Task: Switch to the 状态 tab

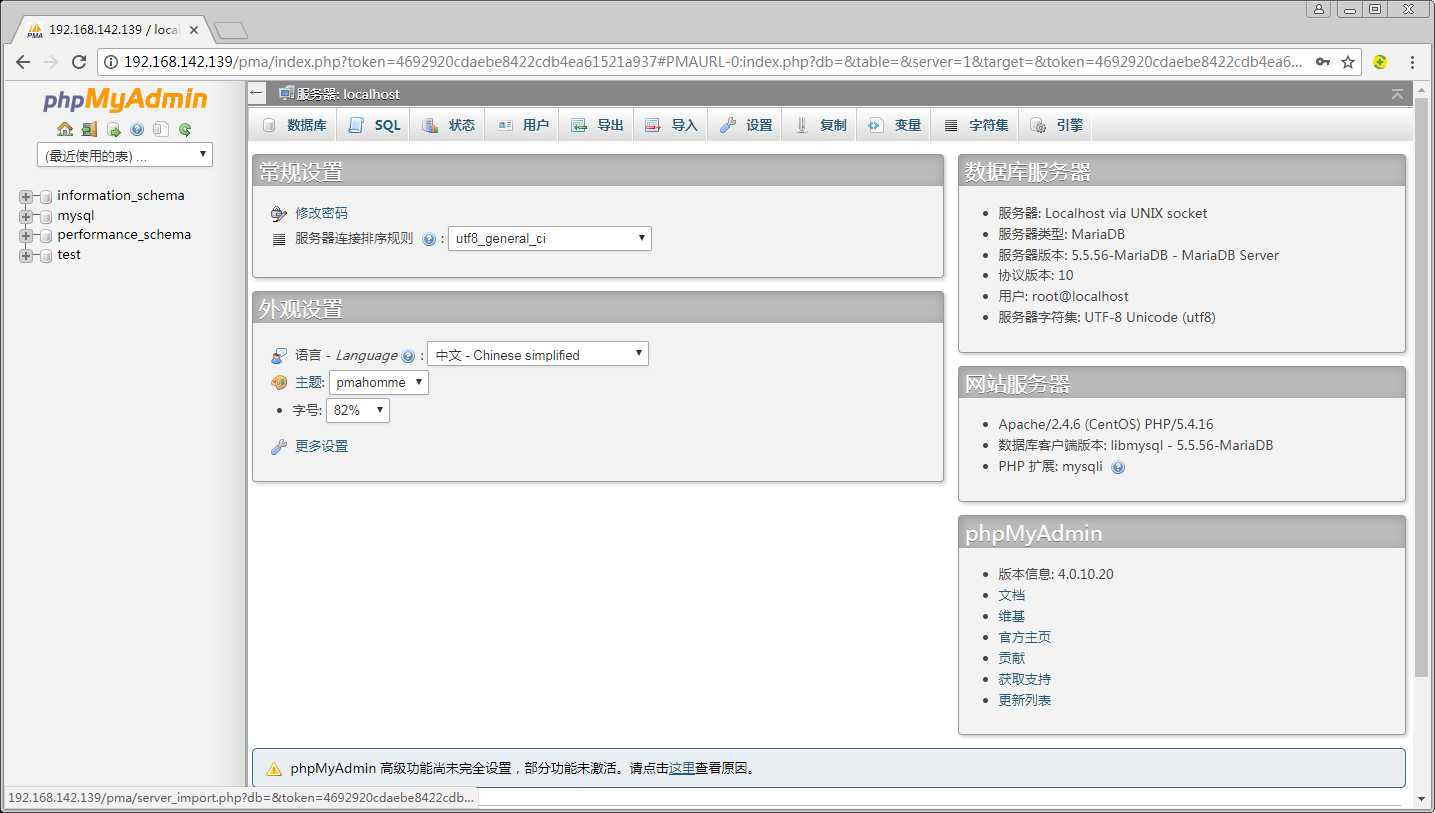Action: coord(448,125)
